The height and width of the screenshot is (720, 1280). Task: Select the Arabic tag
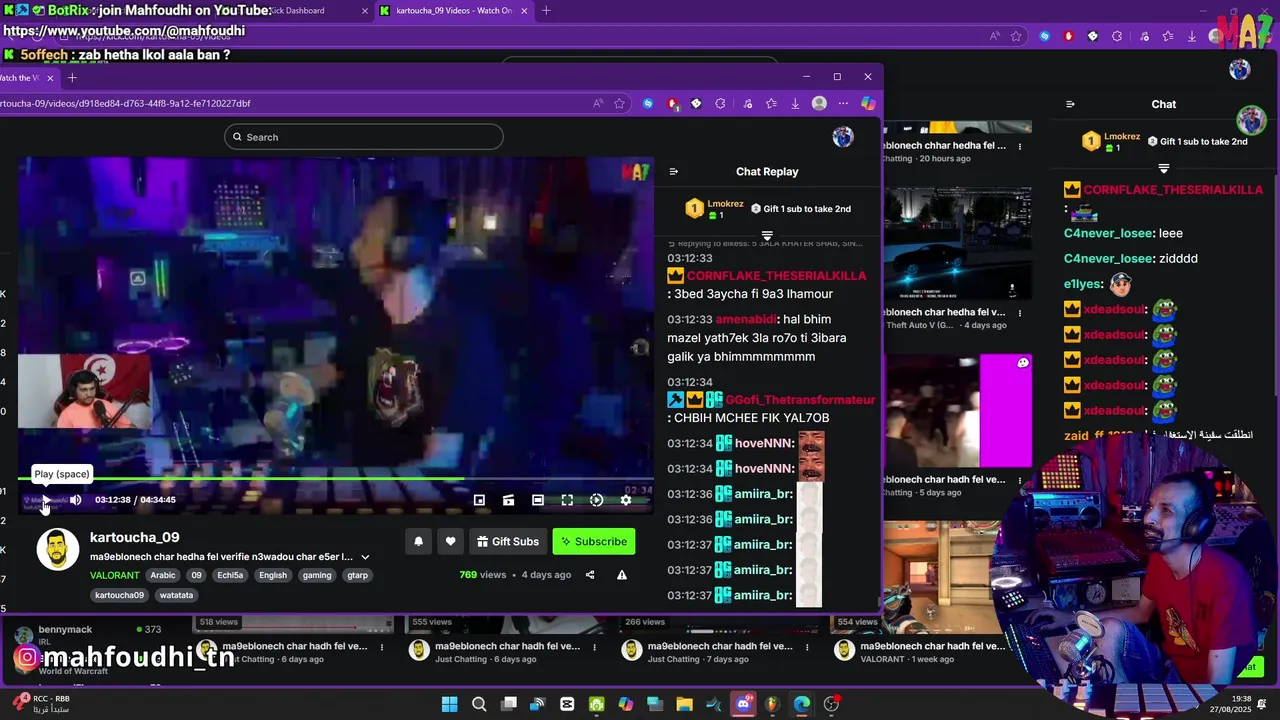[x=163, y=575]
